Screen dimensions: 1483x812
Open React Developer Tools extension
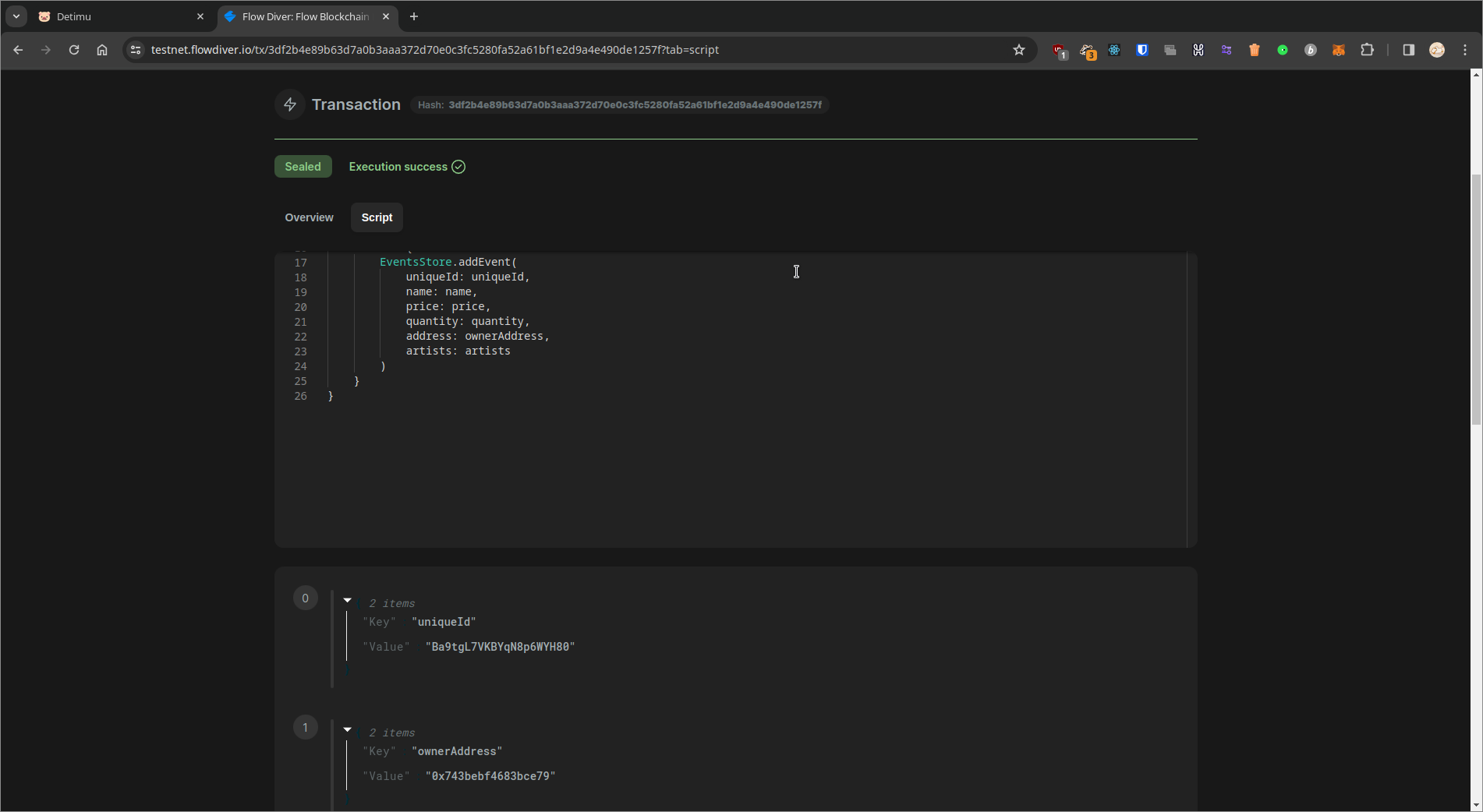[1114, 50]
